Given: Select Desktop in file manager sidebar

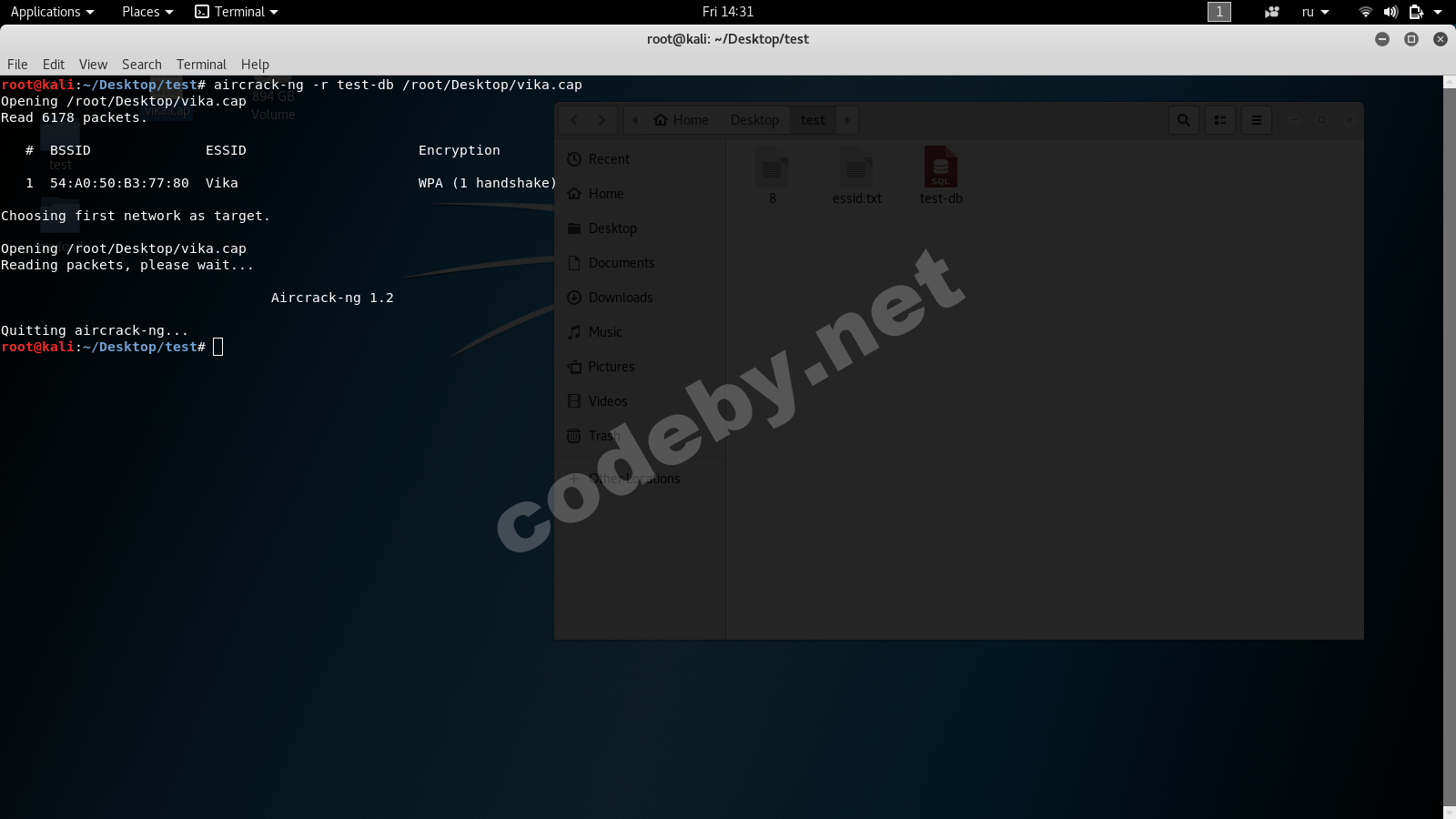Looking at the screenshot, I should (640, 228).
